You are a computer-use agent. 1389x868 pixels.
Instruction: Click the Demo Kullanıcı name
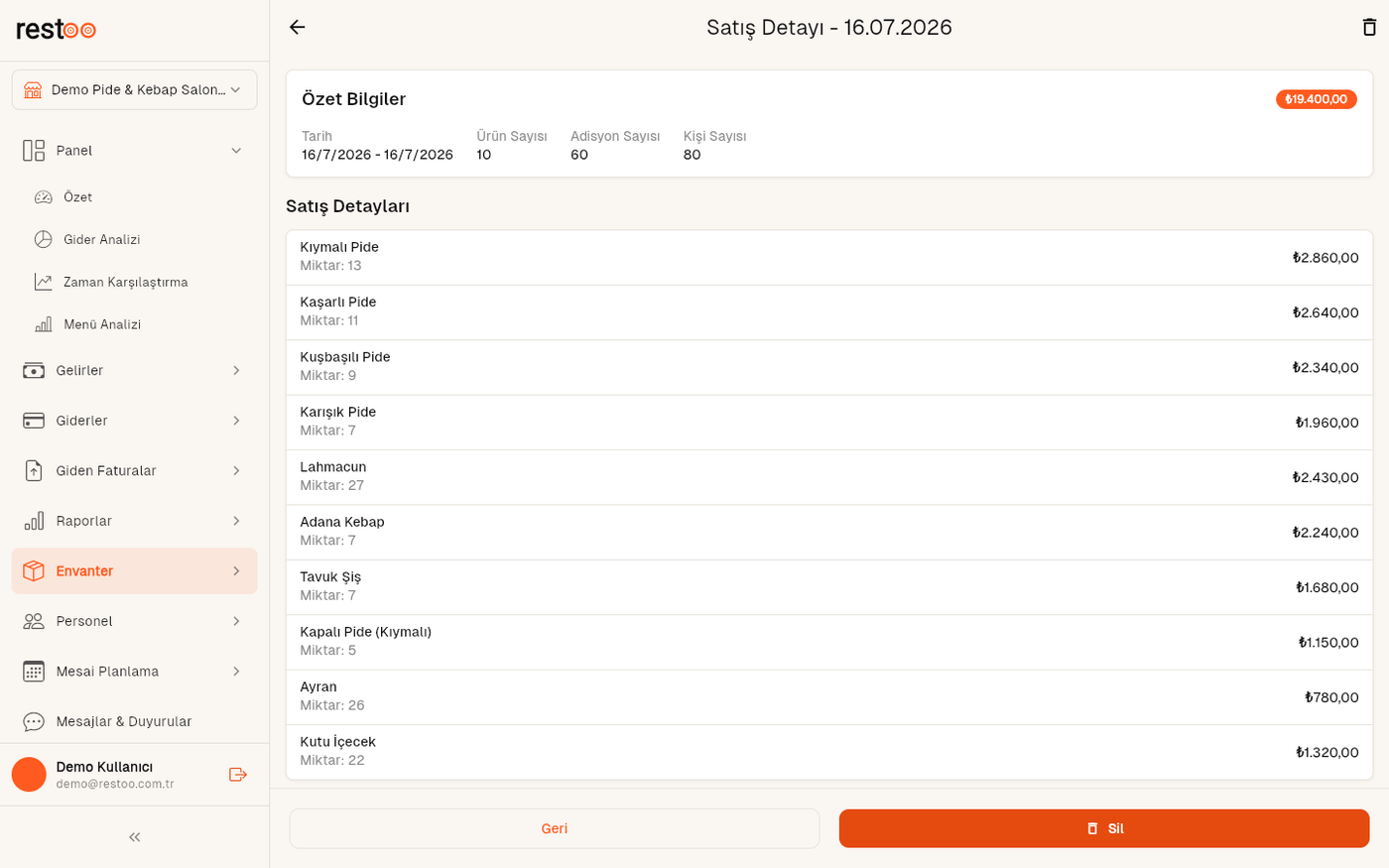(x=104, y=767)
